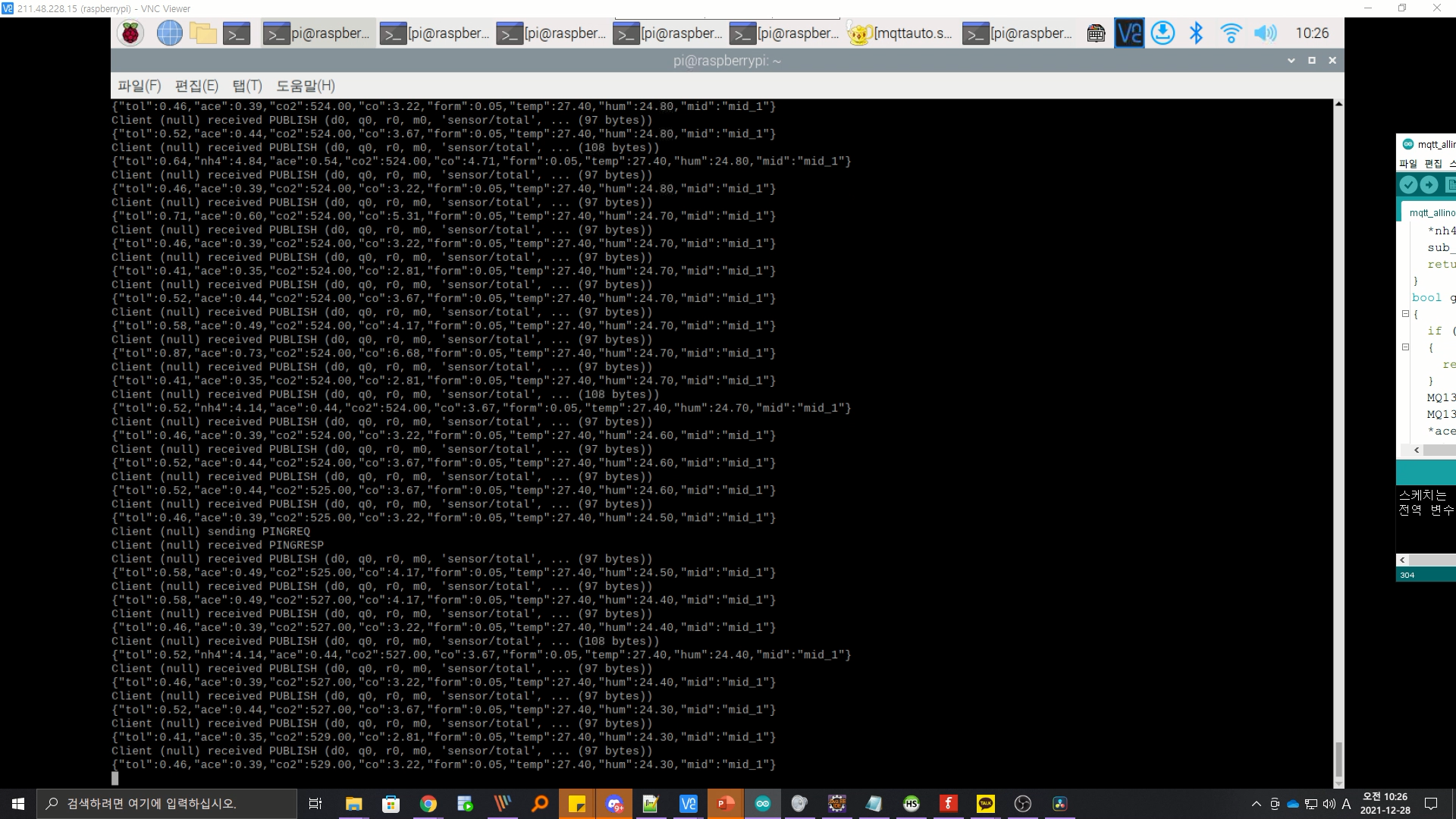The image size is (1456, 819).
Task: Open the Bluetooth tray menu
Action: [1196, 33]
